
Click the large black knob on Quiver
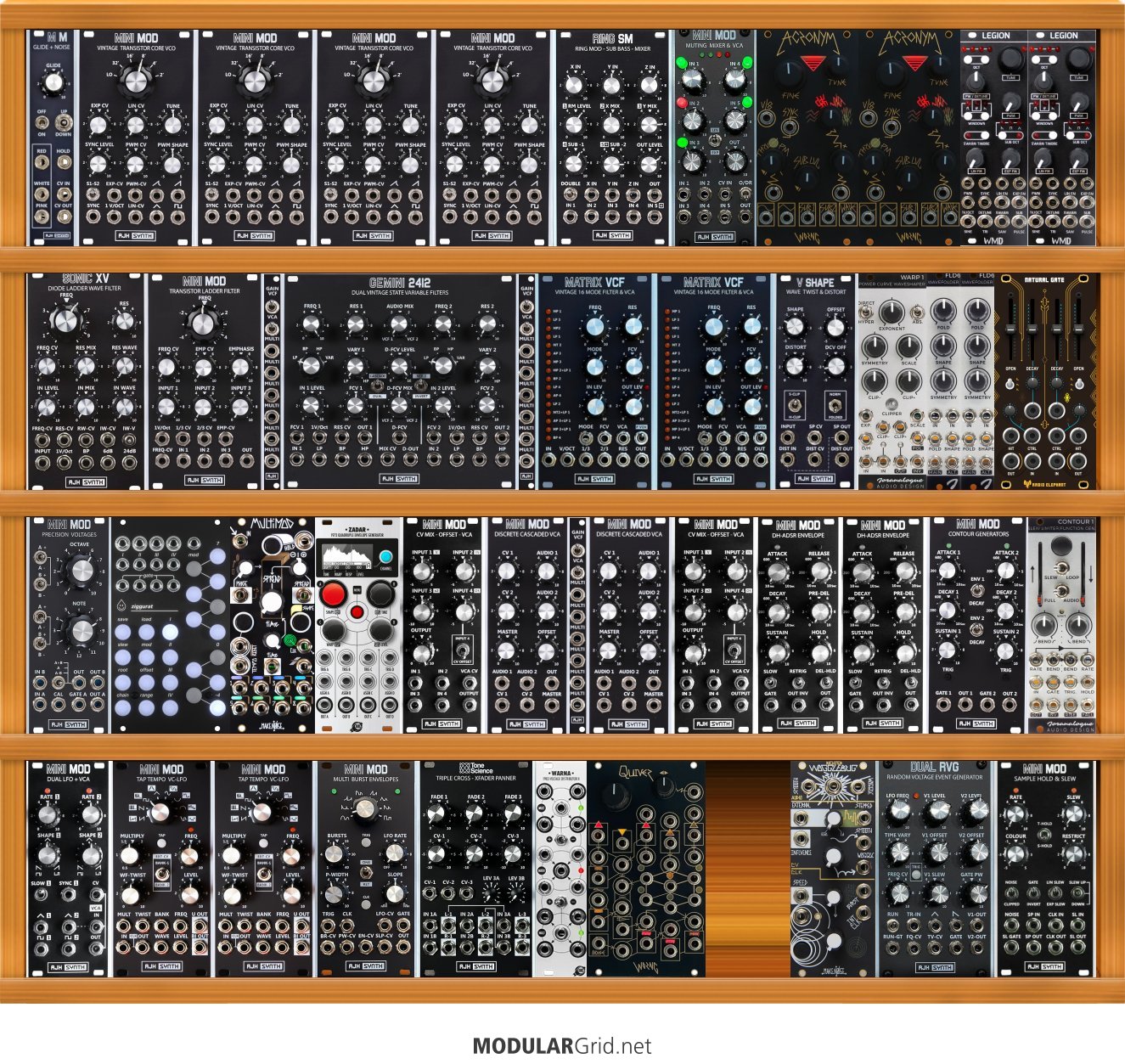(614, 795)
